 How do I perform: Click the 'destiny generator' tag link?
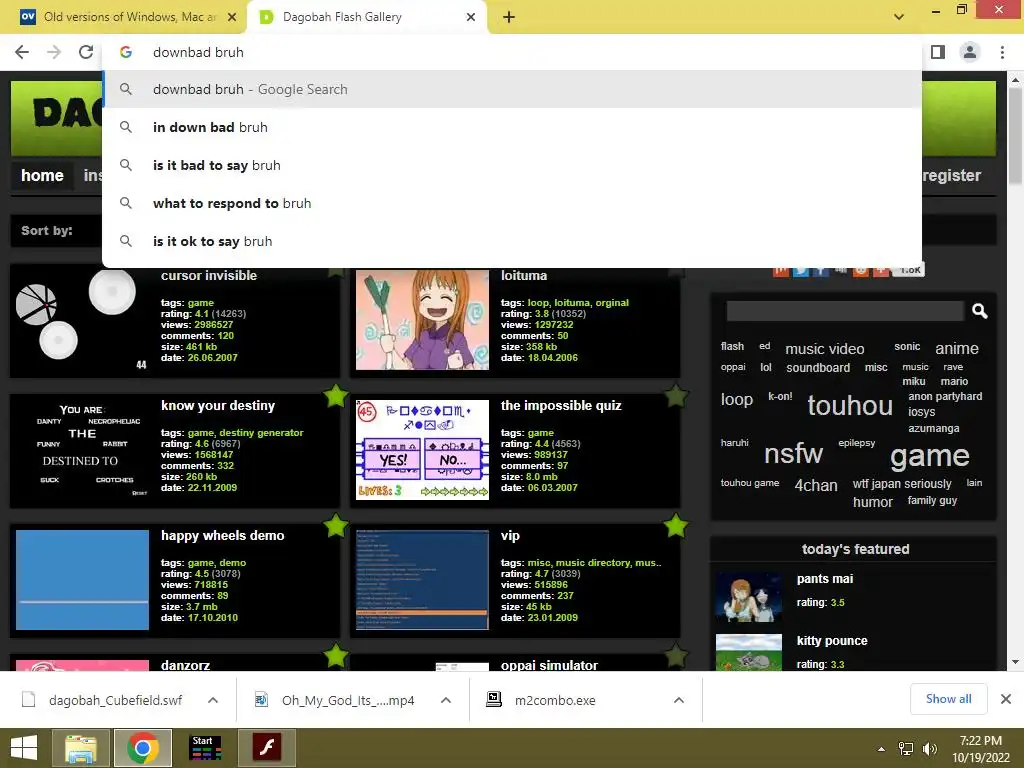click(x=261, y=432)
